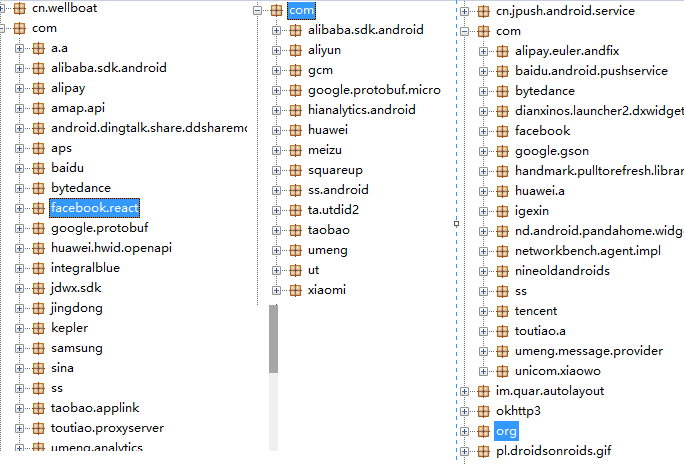The height and width of the screenshot is (464, 684).
Task: Select the baidu.android.pushservice row
Action: tap(591, 71)
